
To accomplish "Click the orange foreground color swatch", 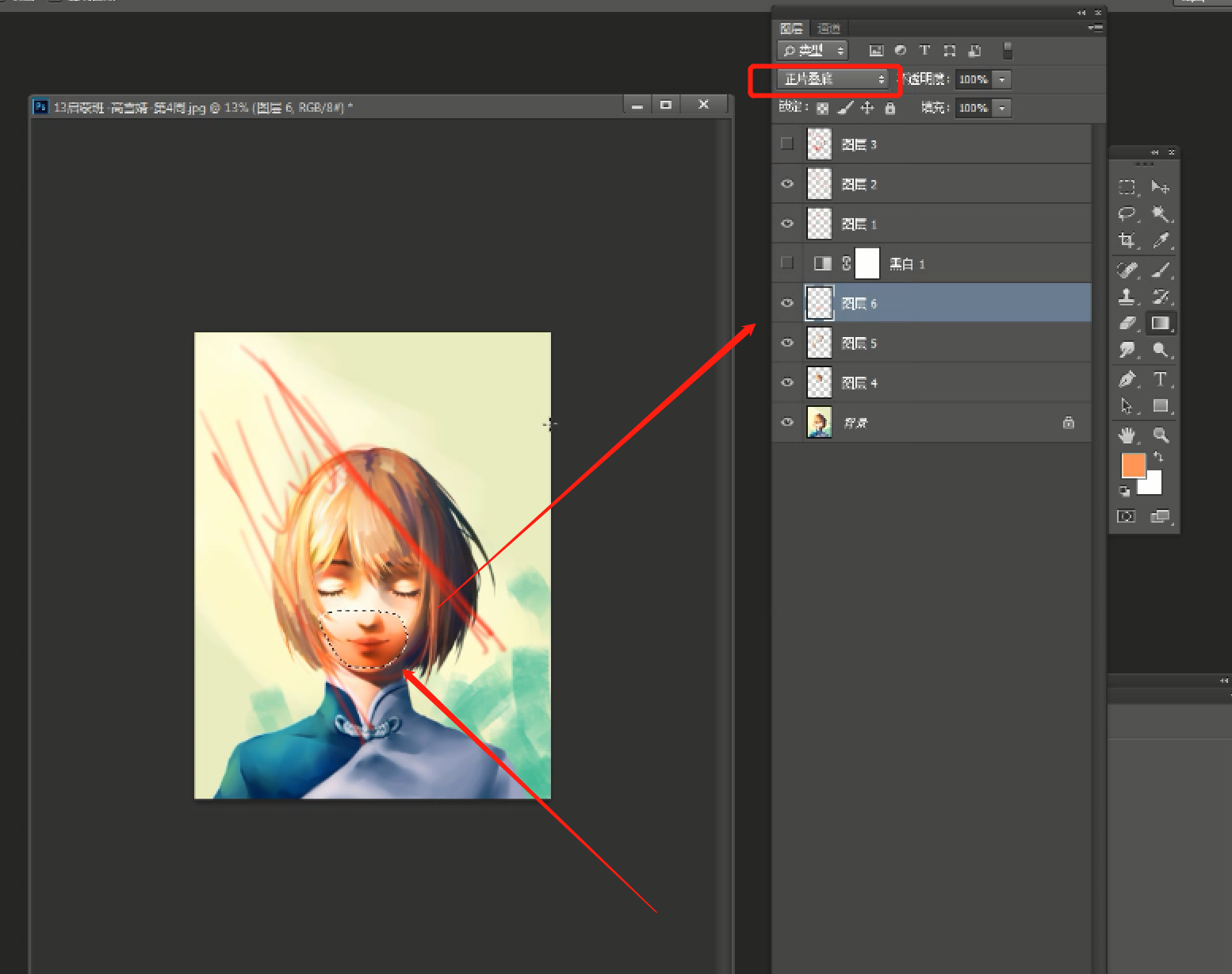I will point(1134,466).
